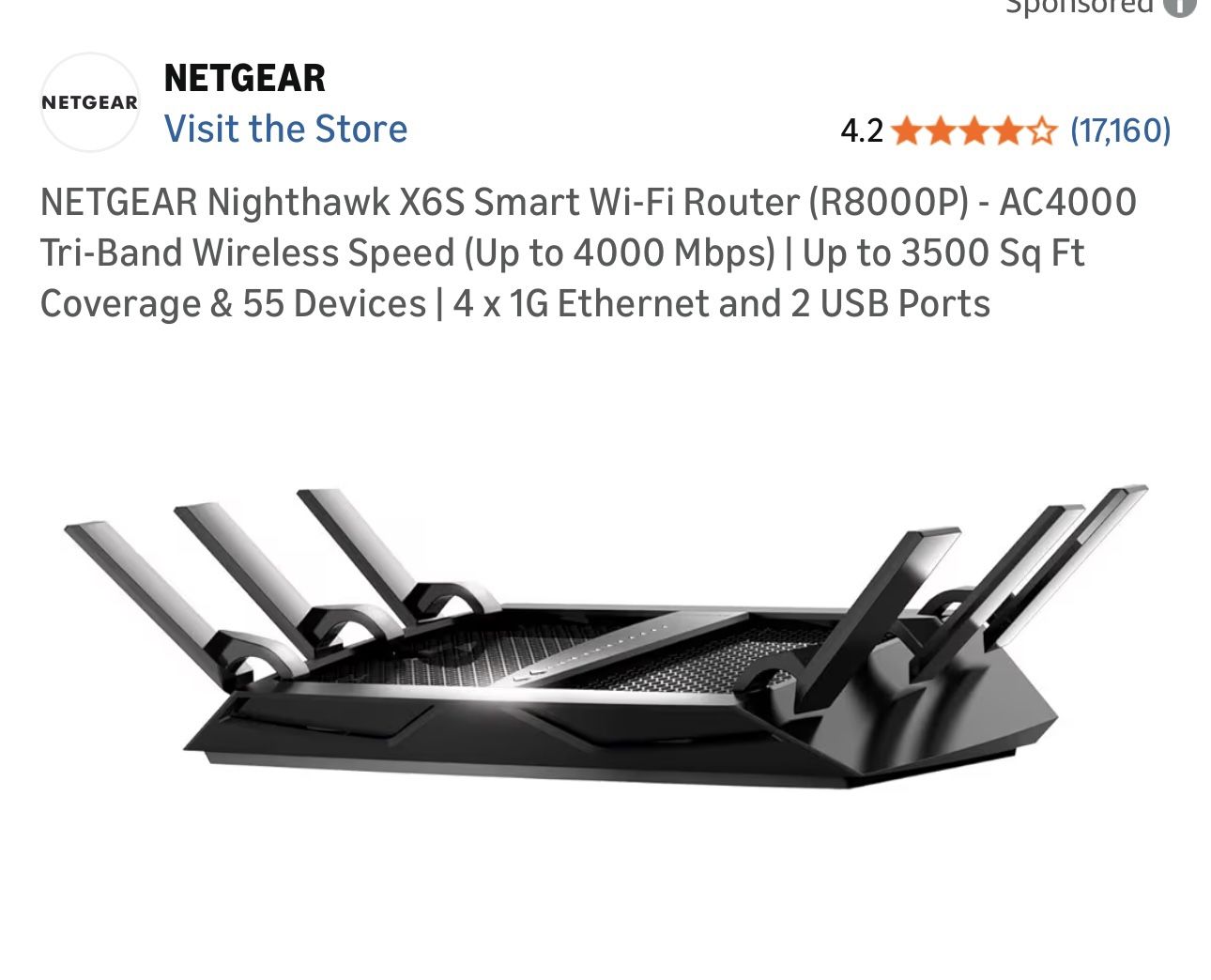This screenshot has width=1211, height=980.
Task: Click the "Tri-Band Wireless Speed" title line
Action: tap(562, 253)
